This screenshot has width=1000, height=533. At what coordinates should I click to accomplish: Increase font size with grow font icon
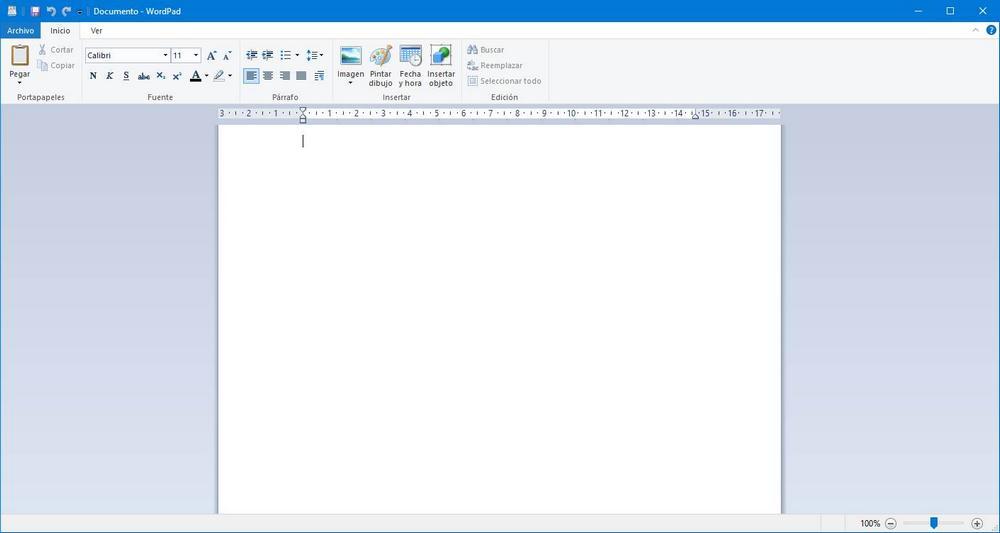coord(212,55)
